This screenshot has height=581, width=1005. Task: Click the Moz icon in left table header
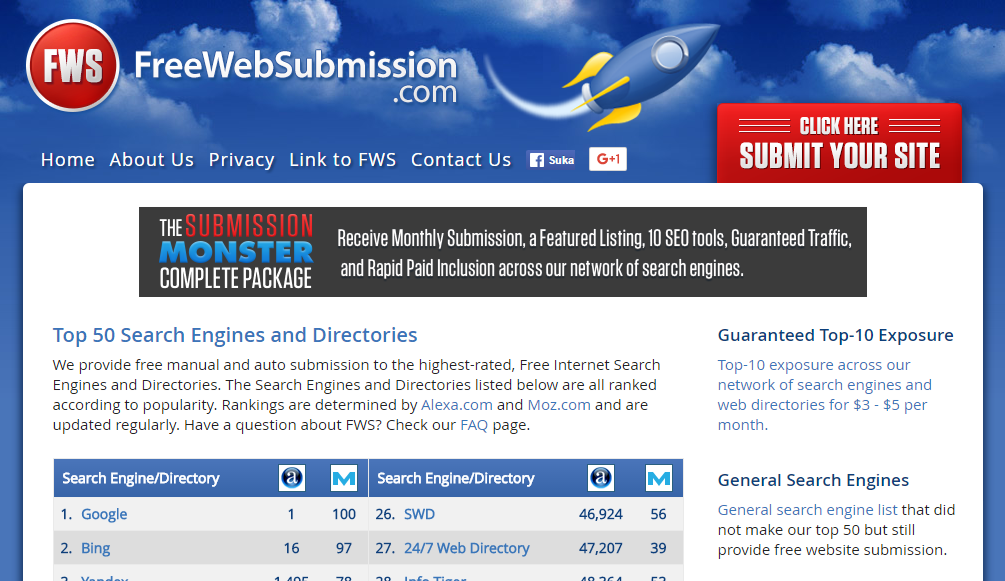click(344, 478)
